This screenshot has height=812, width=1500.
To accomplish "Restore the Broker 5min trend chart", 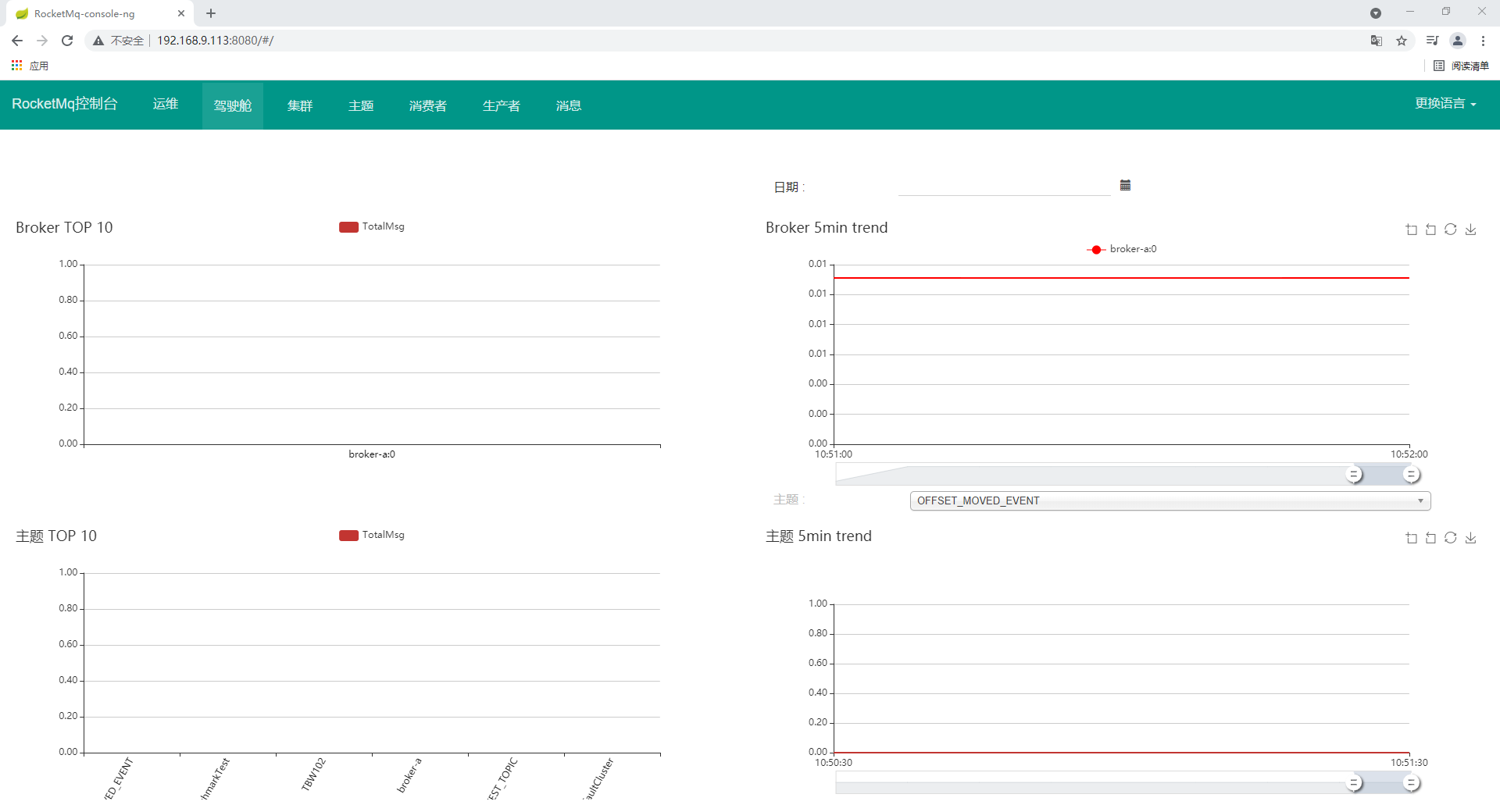I will [x=1451, y=230].
